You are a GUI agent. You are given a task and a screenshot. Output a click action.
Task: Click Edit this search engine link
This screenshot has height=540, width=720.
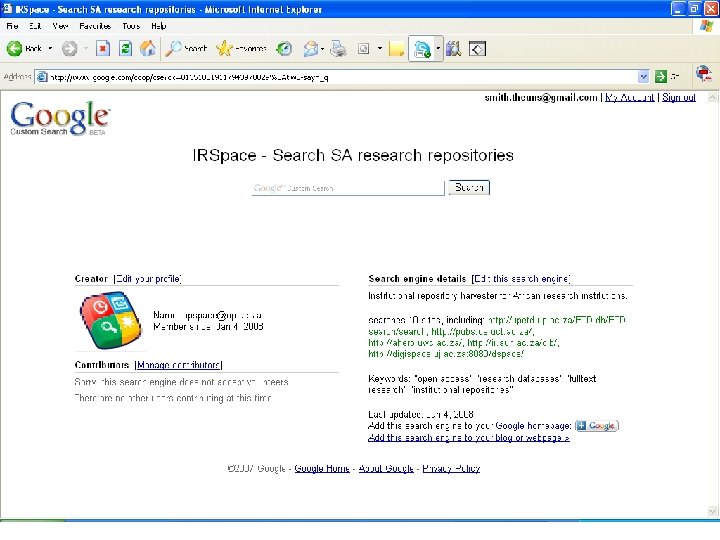[x=522, y=279]
